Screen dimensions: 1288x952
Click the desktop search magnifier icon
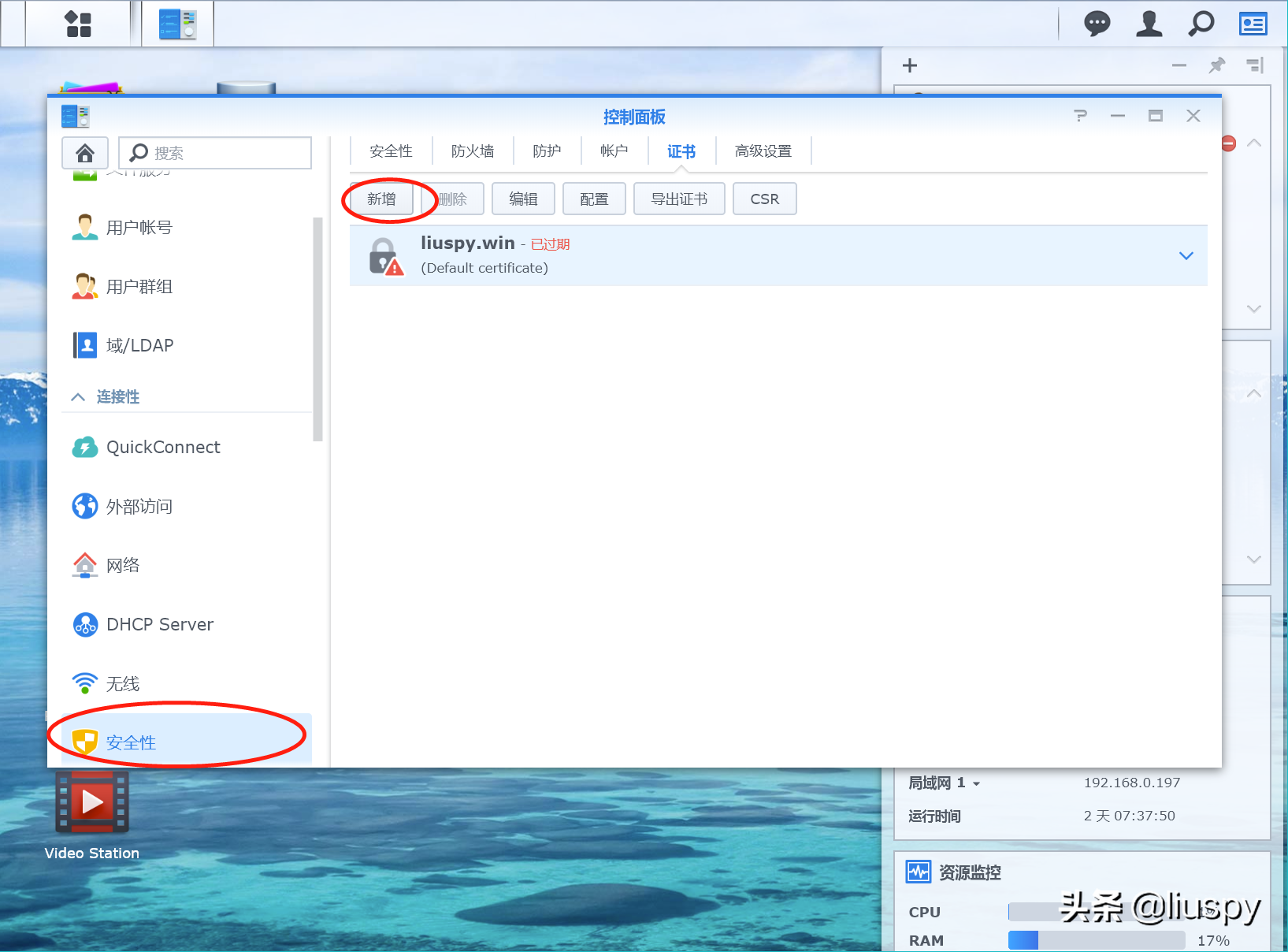[1201, 24]
